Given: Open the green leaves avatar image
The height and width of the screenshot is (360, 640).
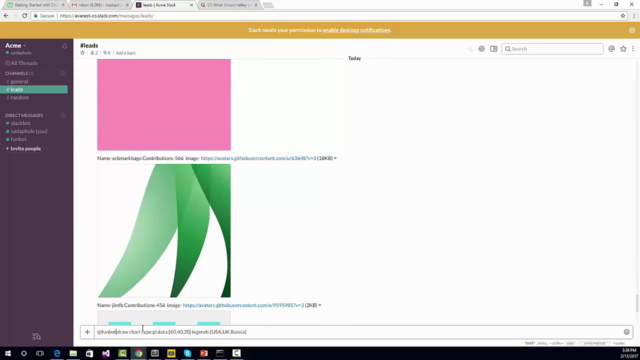Looking at the screenshot, I should (x=164, y=231).
